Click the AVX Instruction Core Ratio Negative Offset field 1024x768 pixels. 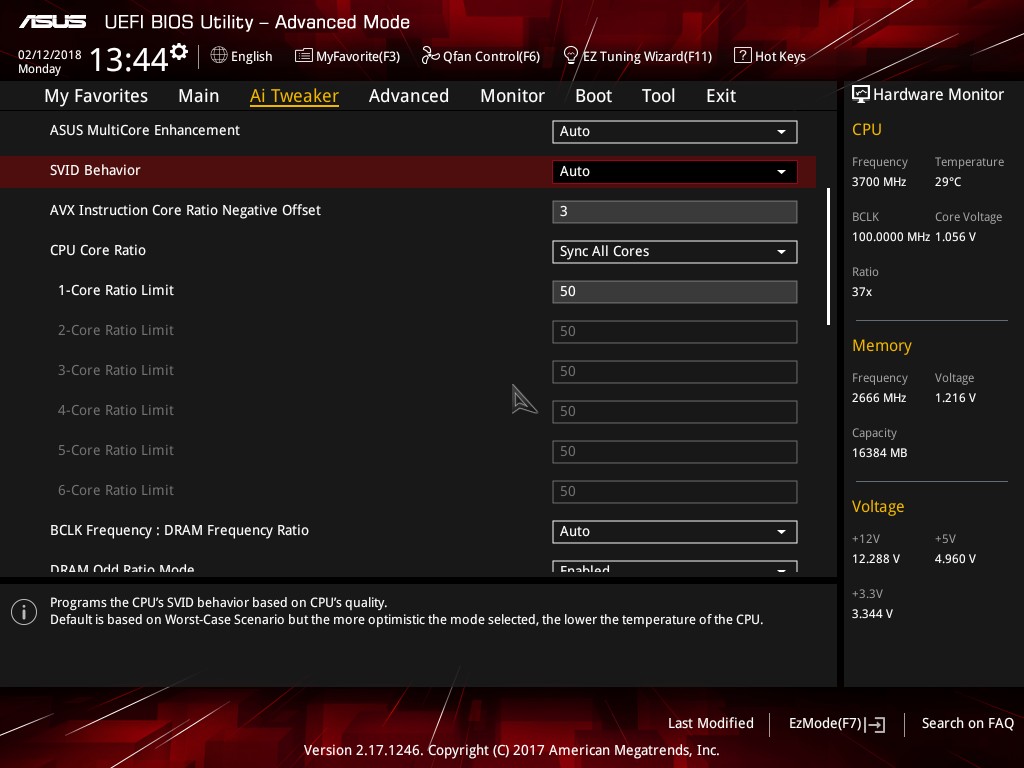point(675,212)
